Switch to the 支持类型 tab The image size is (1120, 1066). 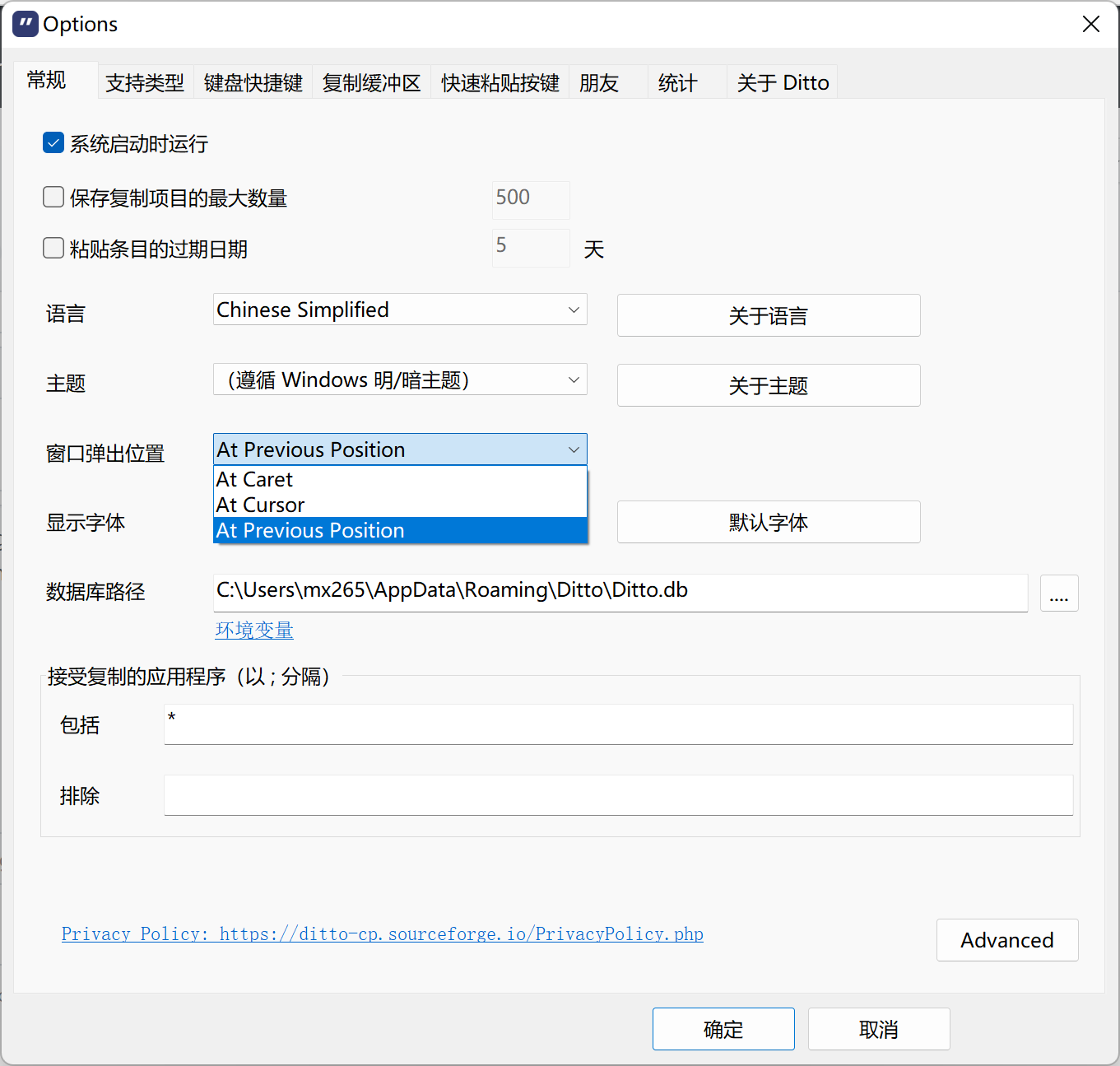(x=146, y=82)
